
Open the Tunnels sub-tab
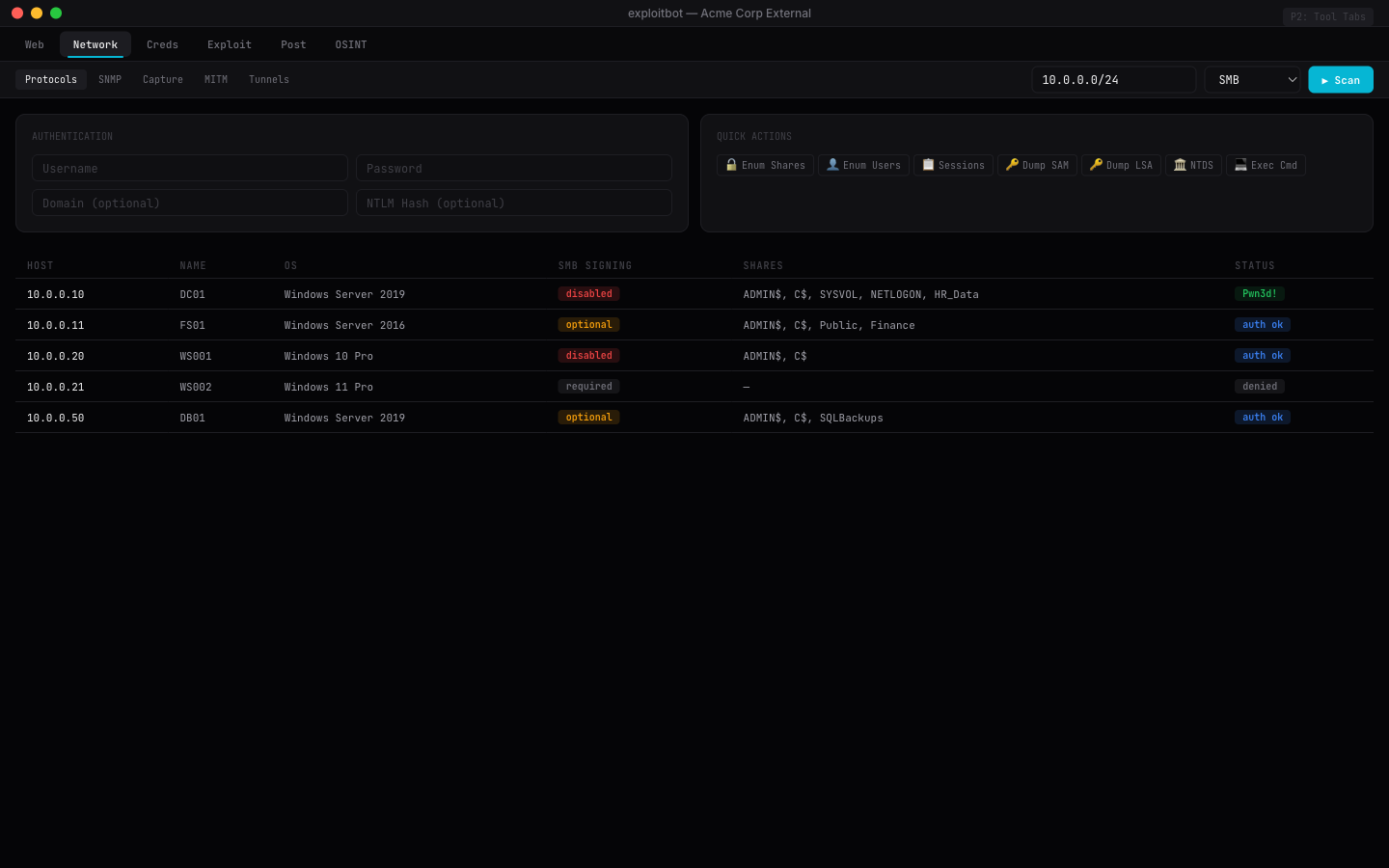[269, 79]
